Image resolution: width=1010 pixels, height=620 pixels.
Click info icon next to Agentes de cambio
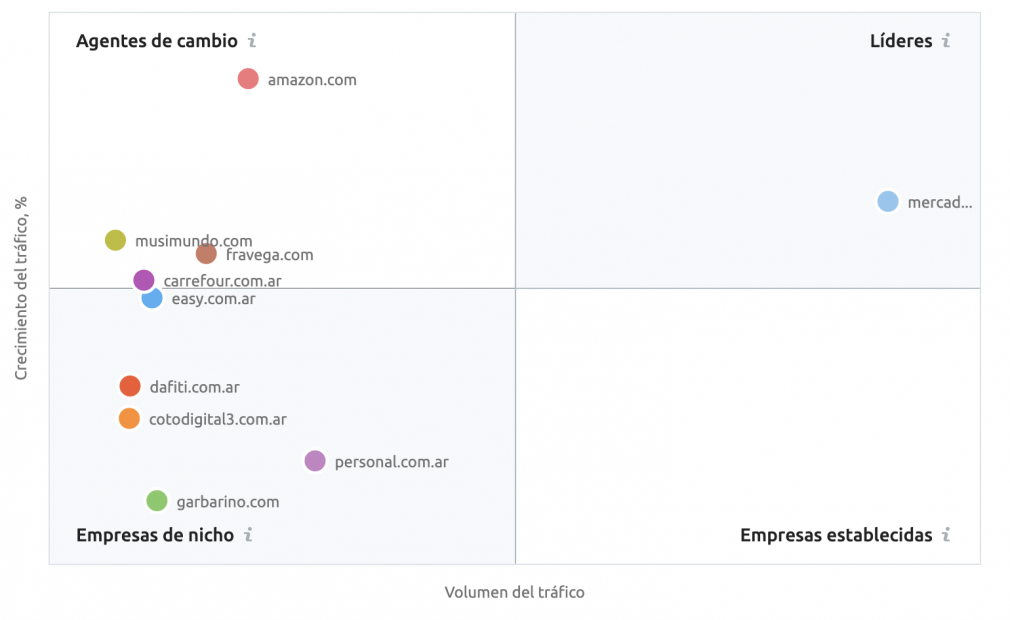point(252,41)
